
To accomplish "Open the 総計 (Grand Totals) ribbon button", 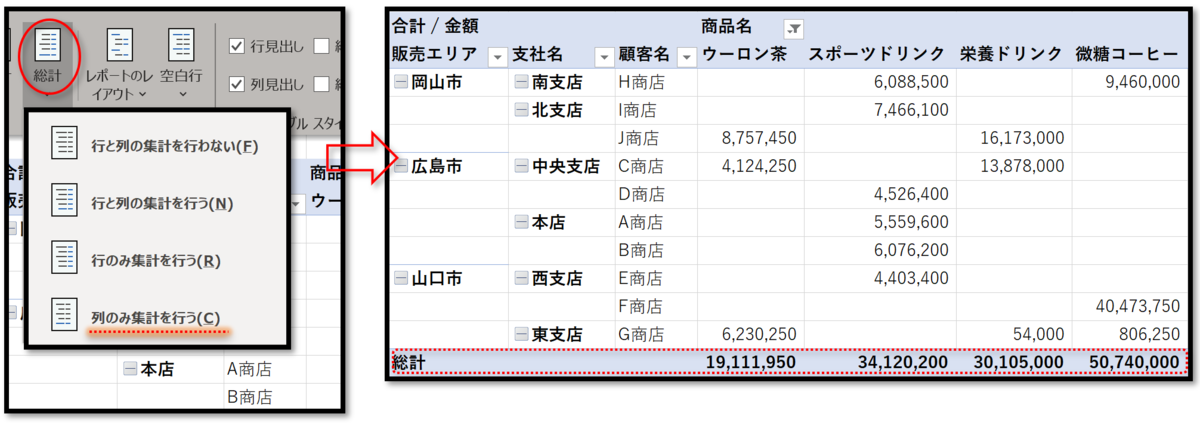I will [x=47, y=57].
